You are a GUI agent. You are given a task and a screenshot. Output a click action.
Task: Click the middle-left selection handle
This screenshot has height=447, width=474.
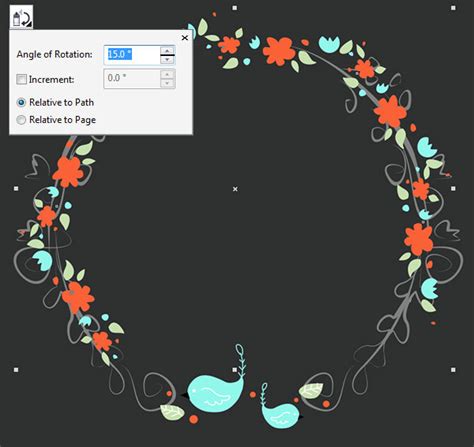pos(16,189)
